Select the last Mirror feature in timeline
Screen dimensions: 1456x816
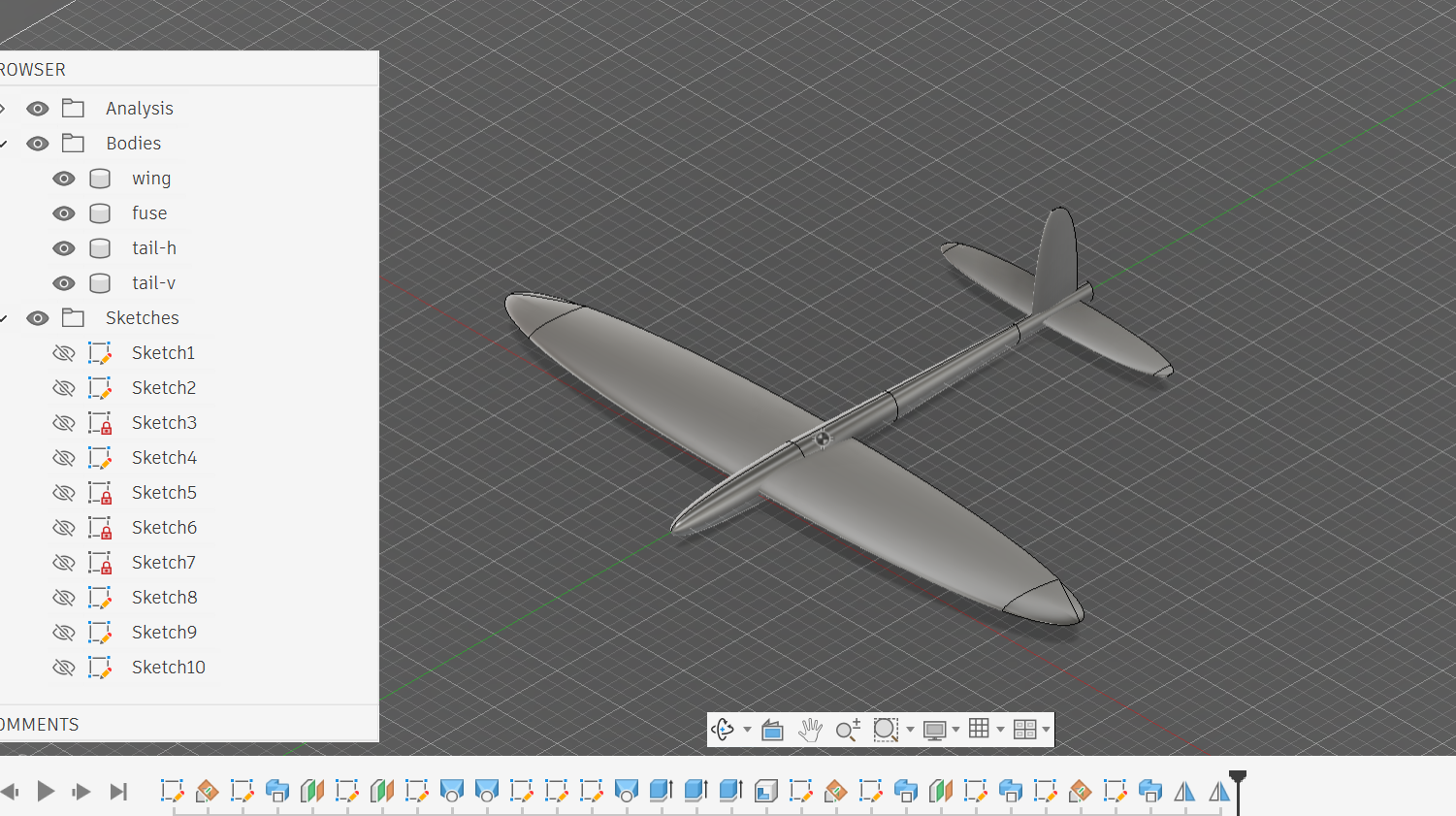[1220, 791]
